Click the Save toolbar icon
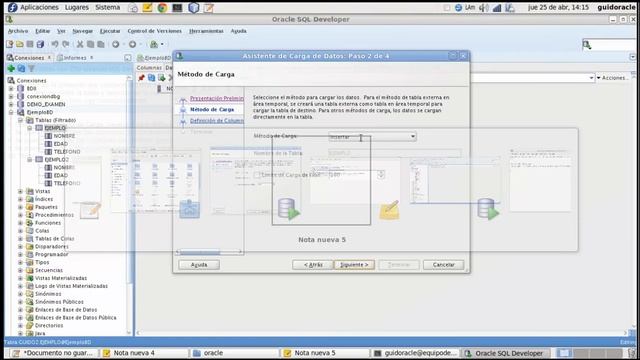Image resolution: width=640 pixels, height=360 pixels. (30, 44)
